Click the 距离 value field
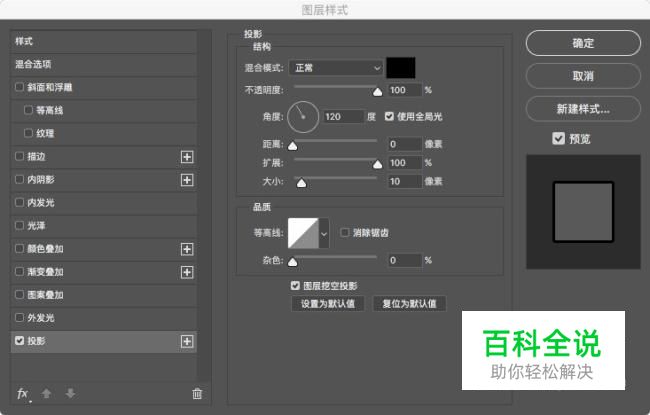Image resolution: width=650 pixels, height=415 pixels. pos(405,144)
